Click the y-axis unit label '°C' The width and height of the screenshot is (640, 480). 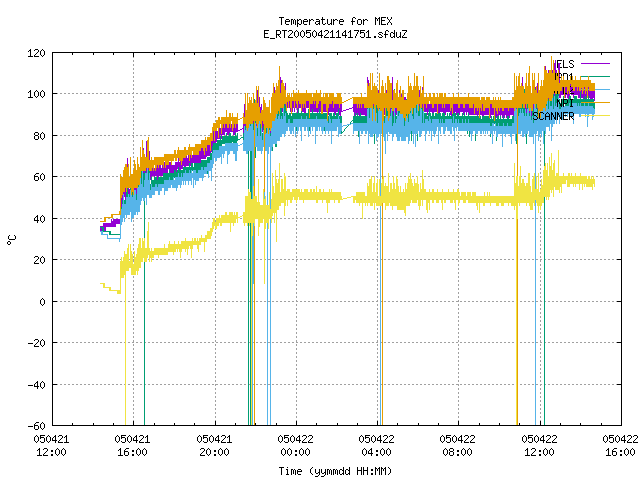point(11,240)
